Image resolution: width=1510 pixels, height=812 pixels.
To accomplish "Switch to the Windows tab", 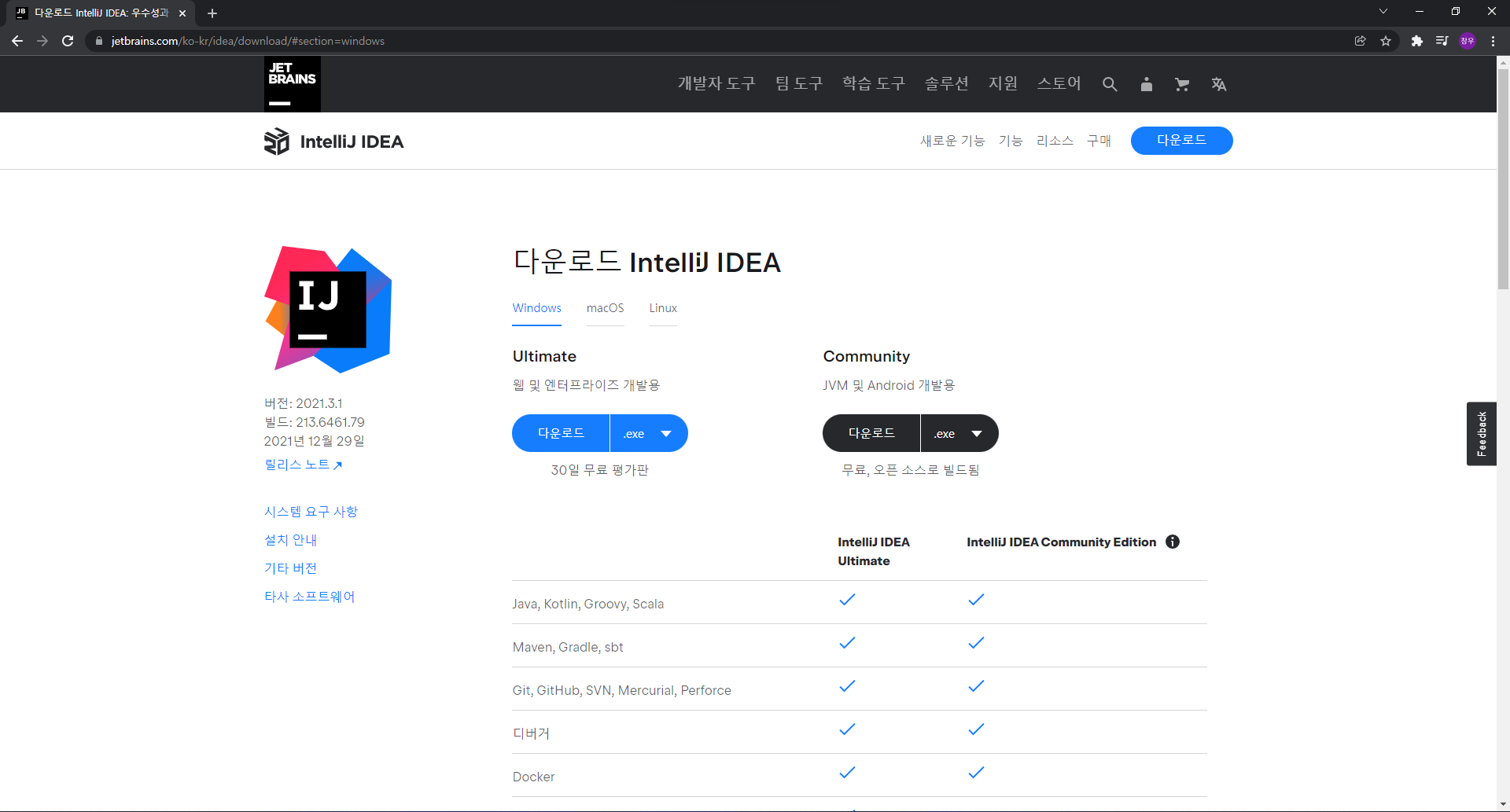I will (537, 308).
